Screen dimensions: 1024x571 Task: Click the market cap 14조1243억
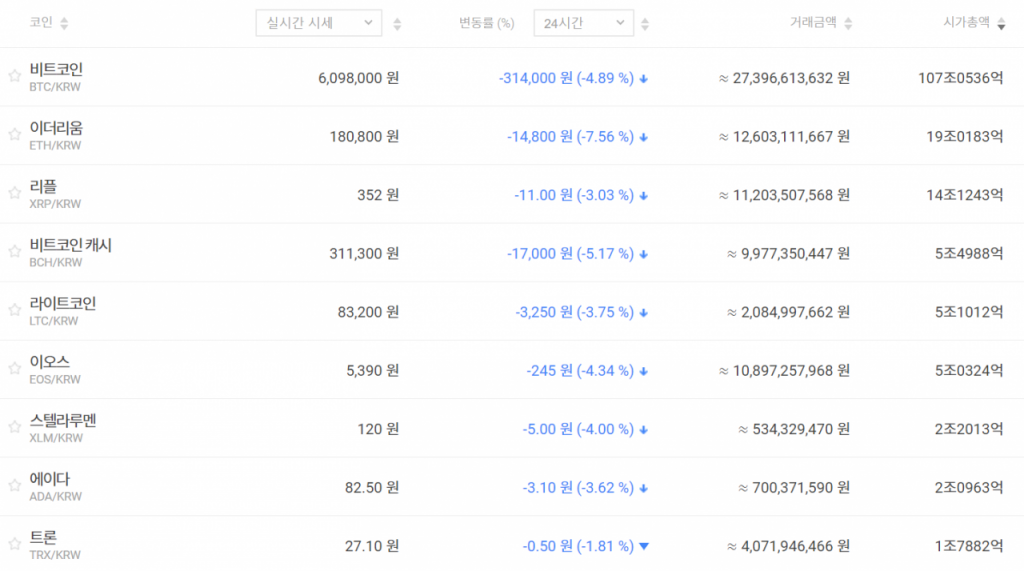[965, 195]
